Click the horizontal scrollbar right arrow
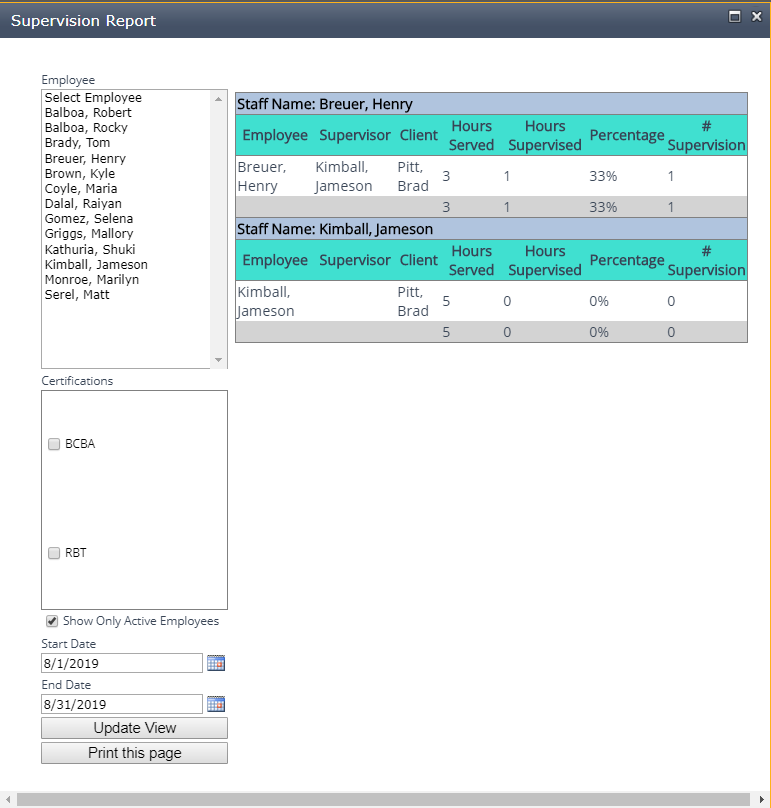The height and width of the screenshot is (808, 771). coord(762,799)
